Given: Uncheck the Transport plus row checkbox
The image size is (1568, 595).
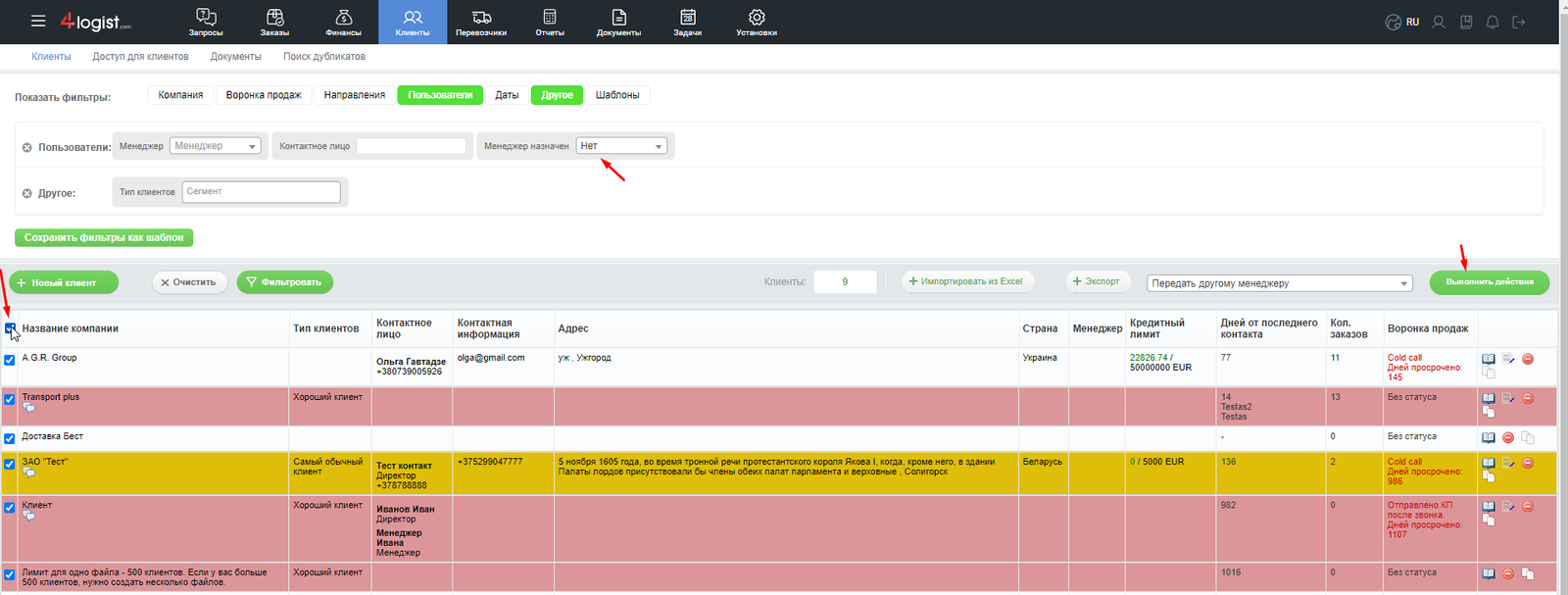Looking at the screenshot, I should [10, 399].
